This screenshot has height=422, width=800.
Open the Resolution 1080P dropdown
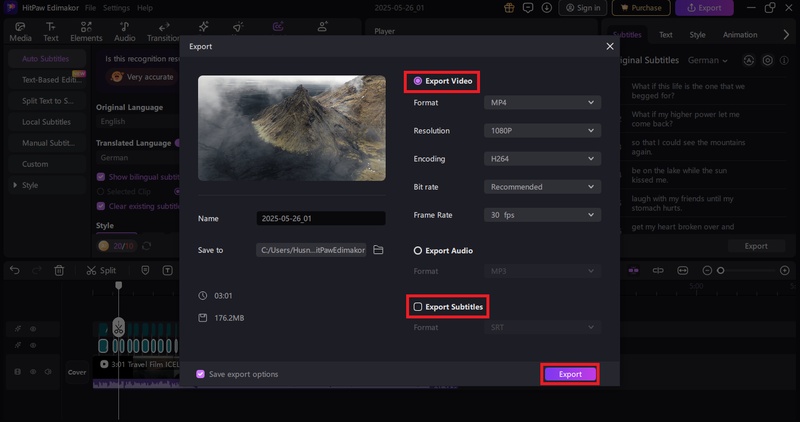542,131
